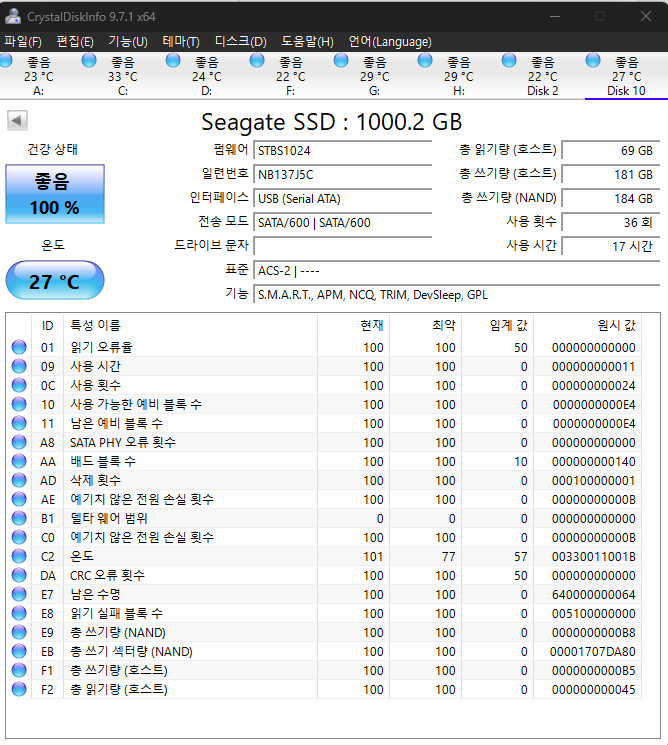Select drive F: status tab
Screen dimensions: 668x745
click(x=291, y=76)
